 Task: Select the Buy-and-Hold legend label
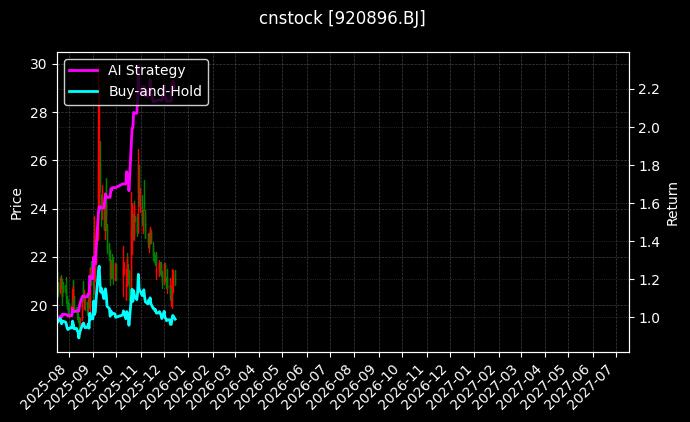tap(155, 92)
